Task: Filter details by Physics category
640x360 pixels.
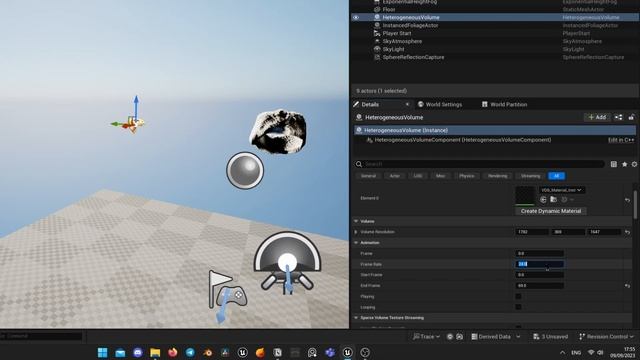Action: [467, 176]
